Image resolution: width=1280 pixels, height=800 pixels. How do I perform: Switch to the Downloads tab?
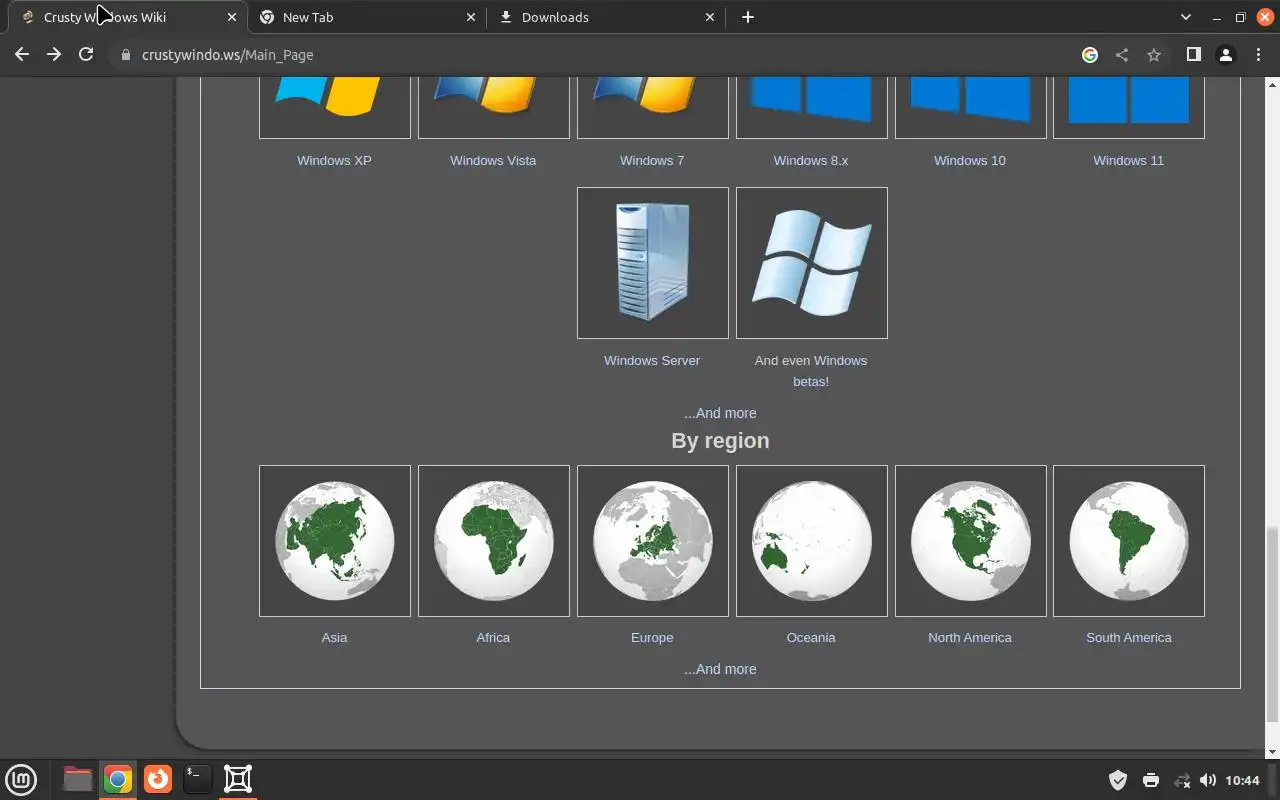(x=606, y=17)
